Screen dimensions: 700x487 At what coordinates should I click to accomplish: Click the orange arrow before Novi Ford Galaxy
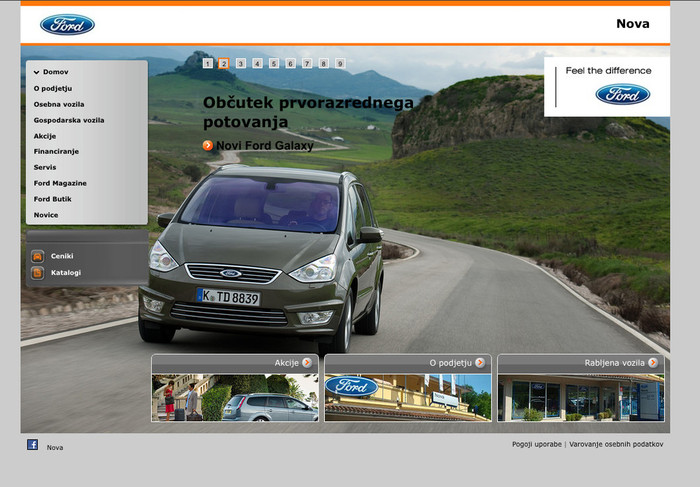(x=208, y=146)
